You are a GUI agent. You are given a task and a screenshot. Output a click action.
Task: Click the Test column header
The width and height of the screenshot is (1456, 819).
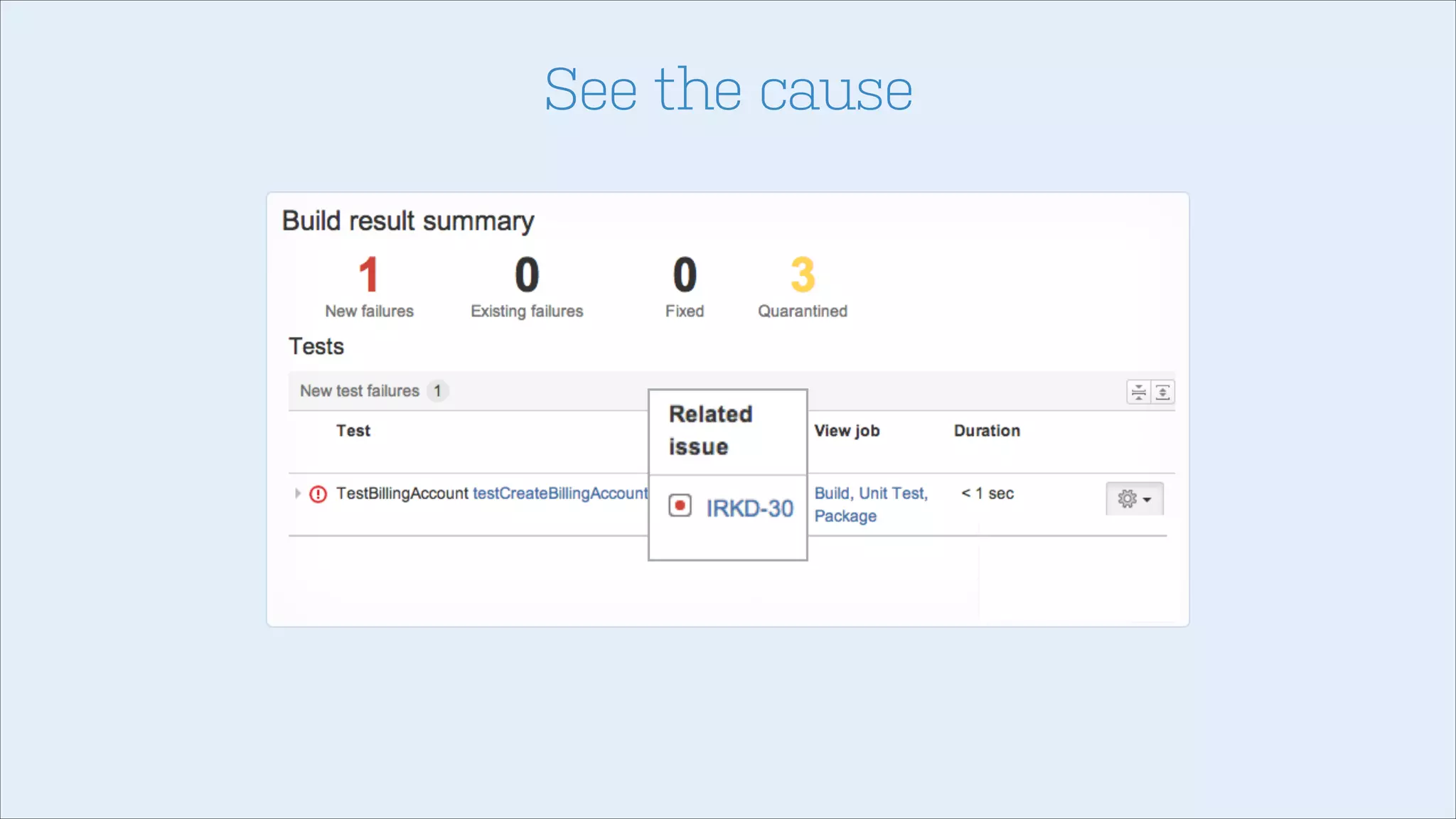353,431
